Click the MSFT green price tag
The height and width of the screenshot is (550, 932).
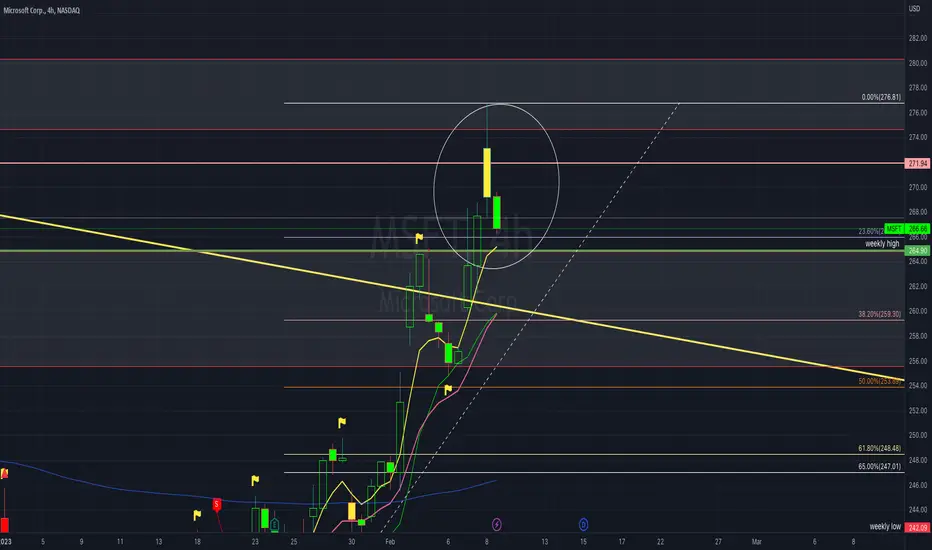click(x=894, y=229)
